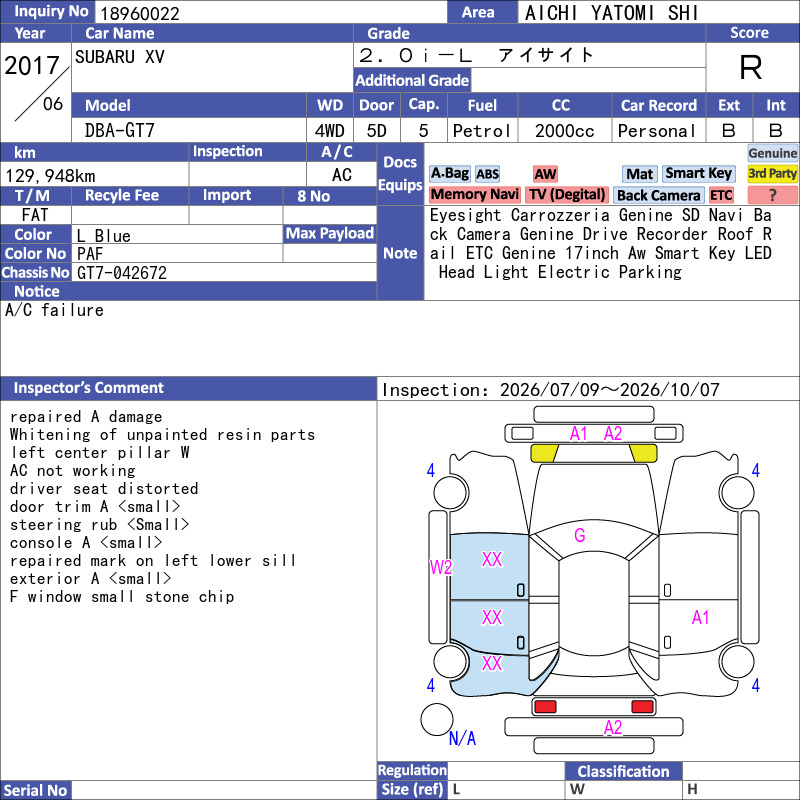
Task: Click the A-Bag equipment badge
Action: click(449, 173)
